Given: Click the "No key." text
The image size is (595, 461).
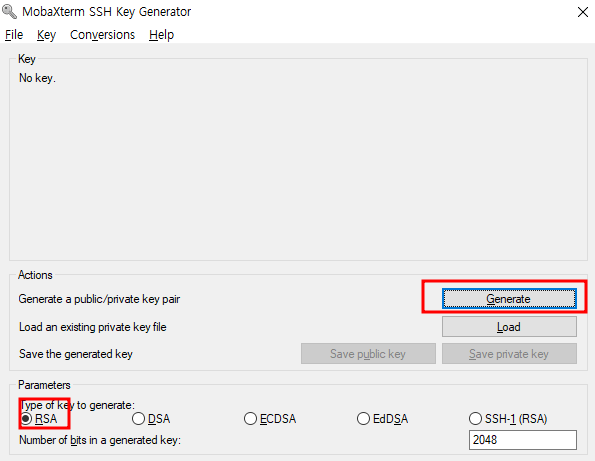Looking at the screenshot, I should tap(37, 78).
